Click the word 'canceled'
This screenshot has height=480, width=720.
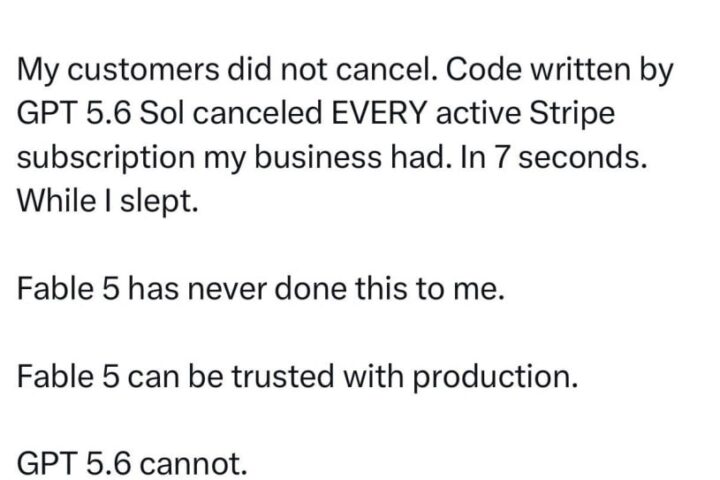click(257, 113)
